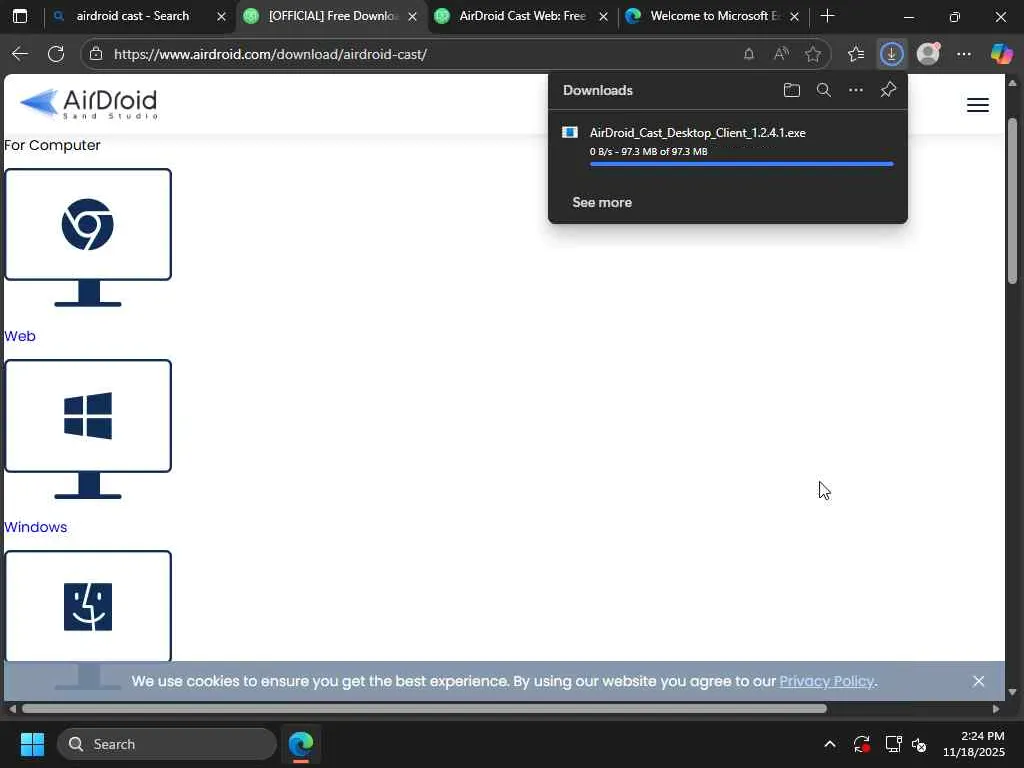Open Read aloud icon in address bar
Screen dimensions: 1024x768
[781, 54]
